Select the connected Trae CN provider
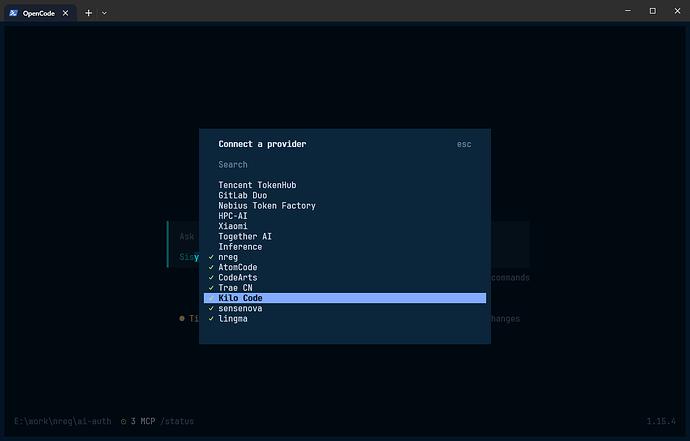The width and height of the screenshot is (690, 441). (x=345, y=288)
